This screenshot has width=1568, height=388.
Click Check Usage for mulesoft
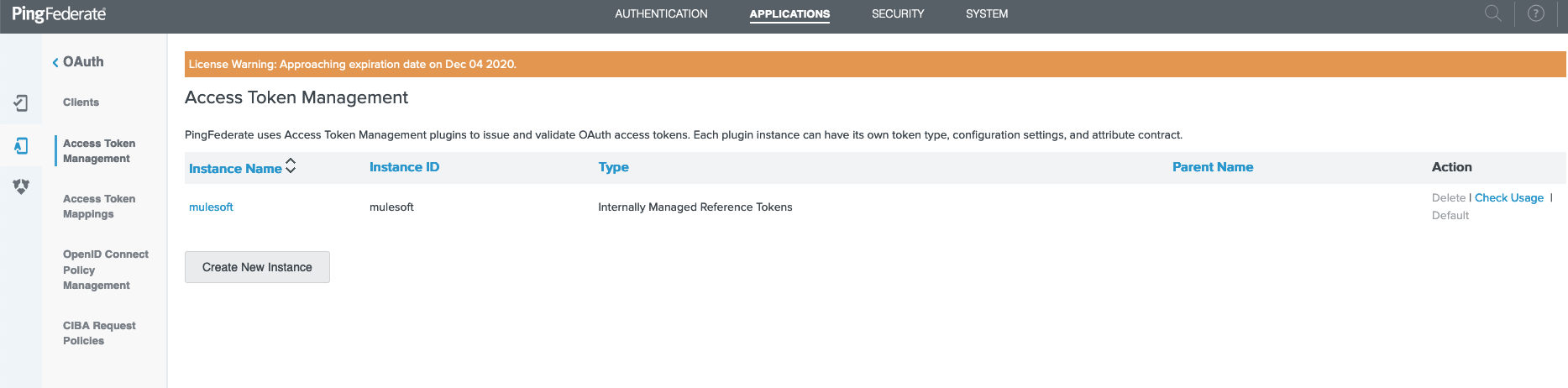pos(1508,198)
